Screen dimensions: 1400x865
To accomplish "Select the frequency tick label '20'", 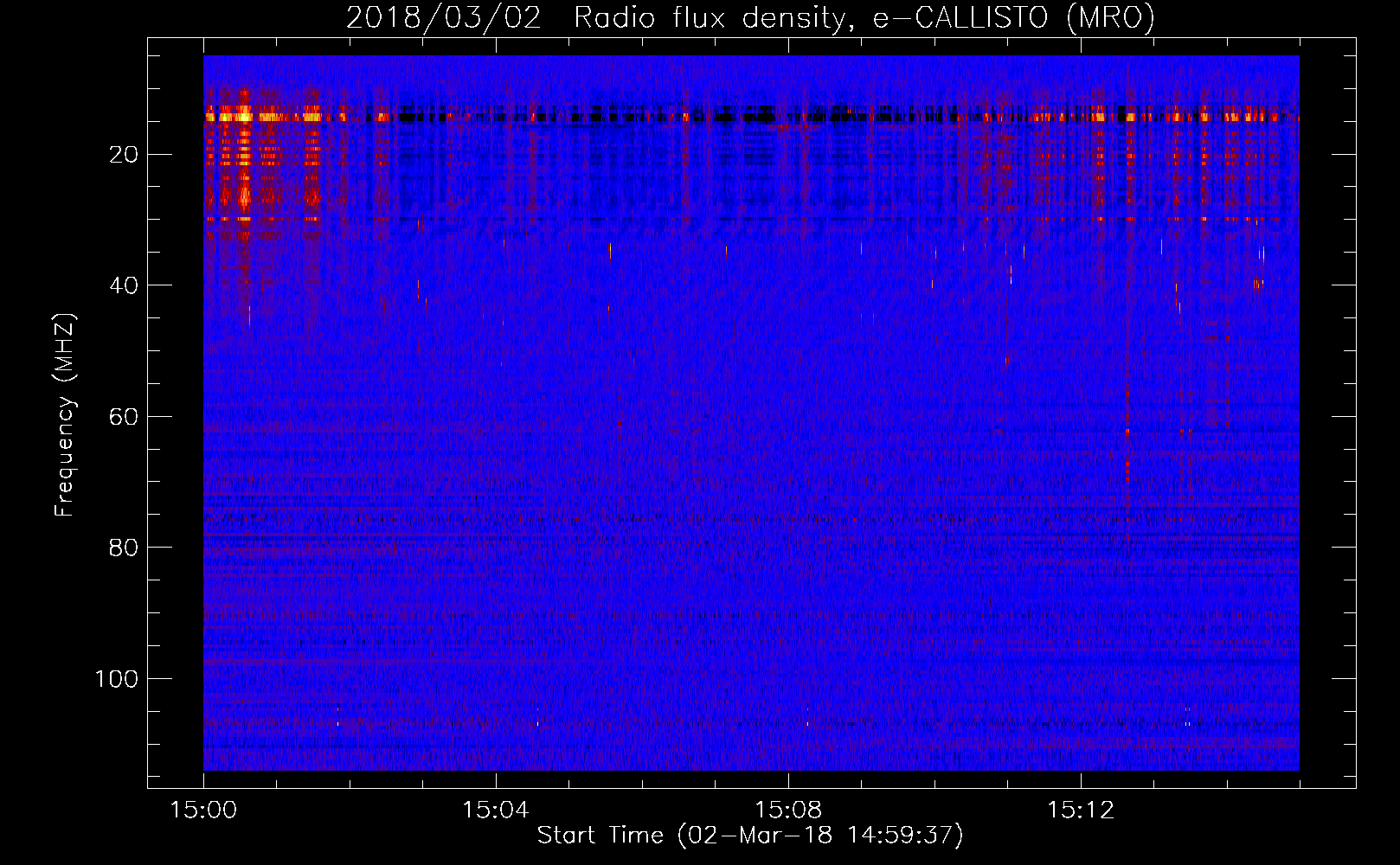I will pyautogui.click(x=124, y=155).
